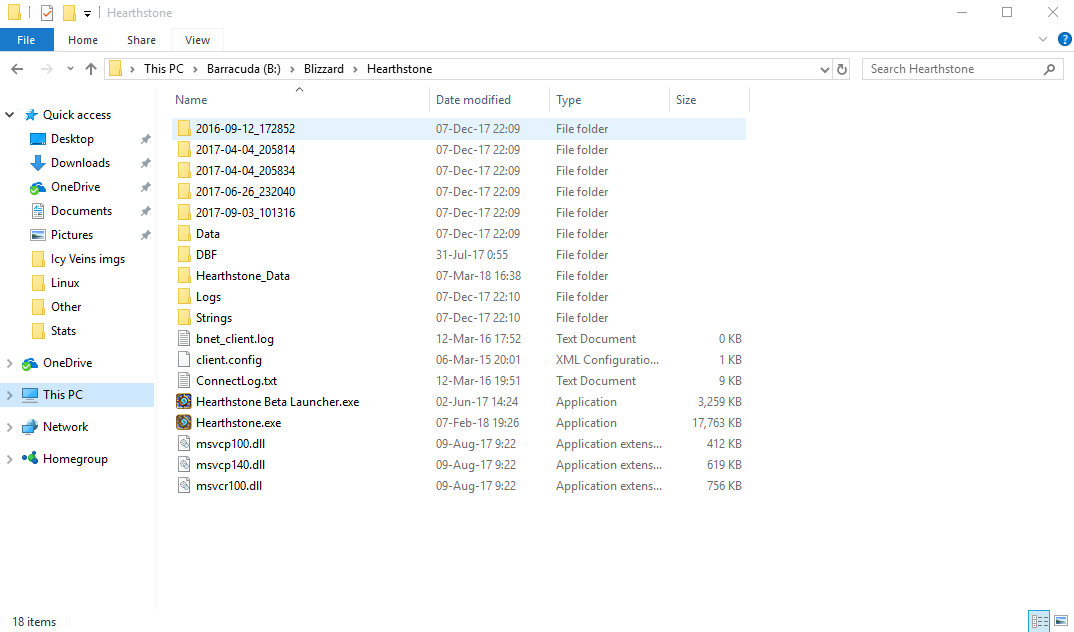
Task: Go up one folder level
Action: (x=90, y=68)
